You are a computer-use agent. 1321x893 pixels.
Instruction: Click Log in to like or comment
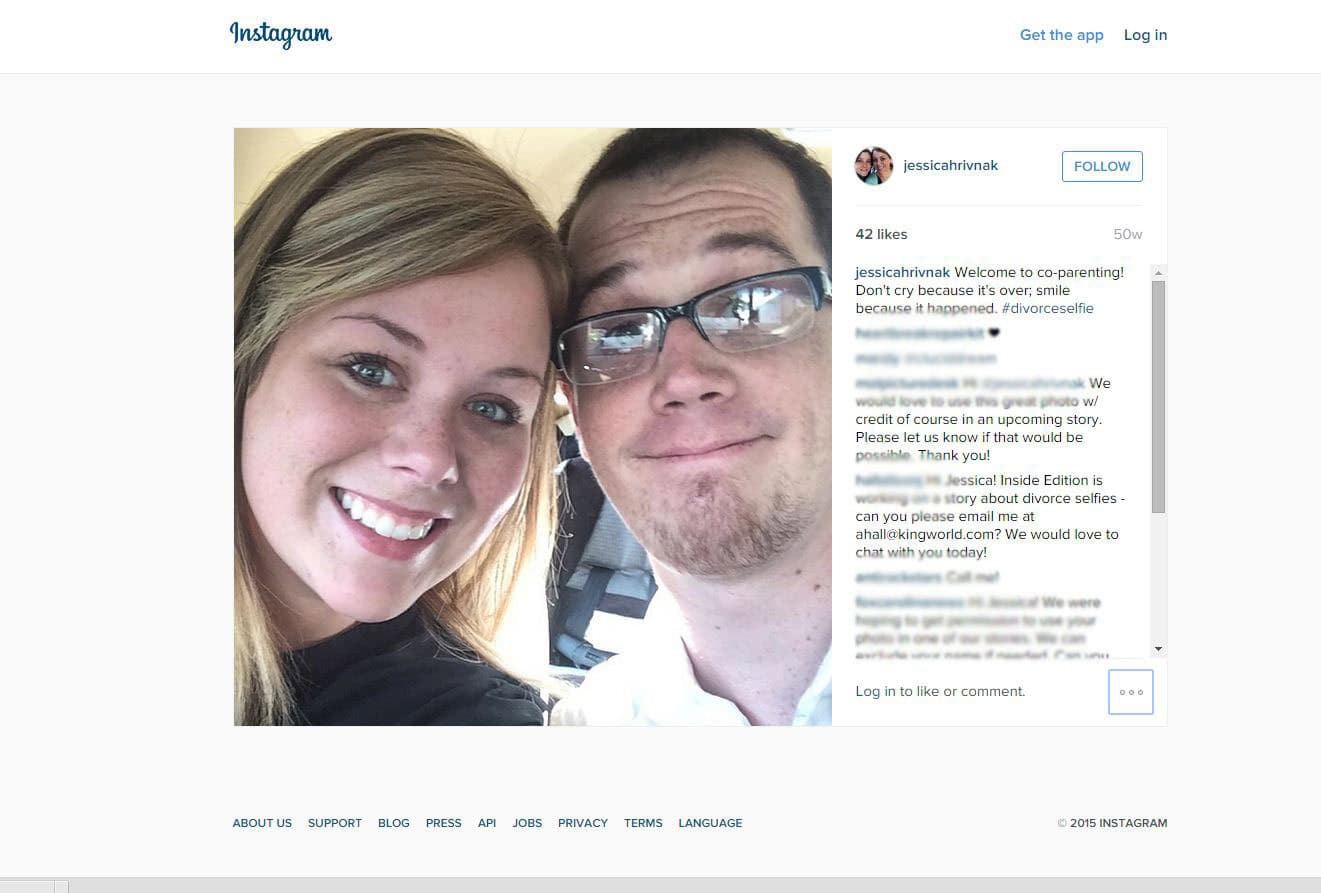pyautogui.click(x=940, y=691)
